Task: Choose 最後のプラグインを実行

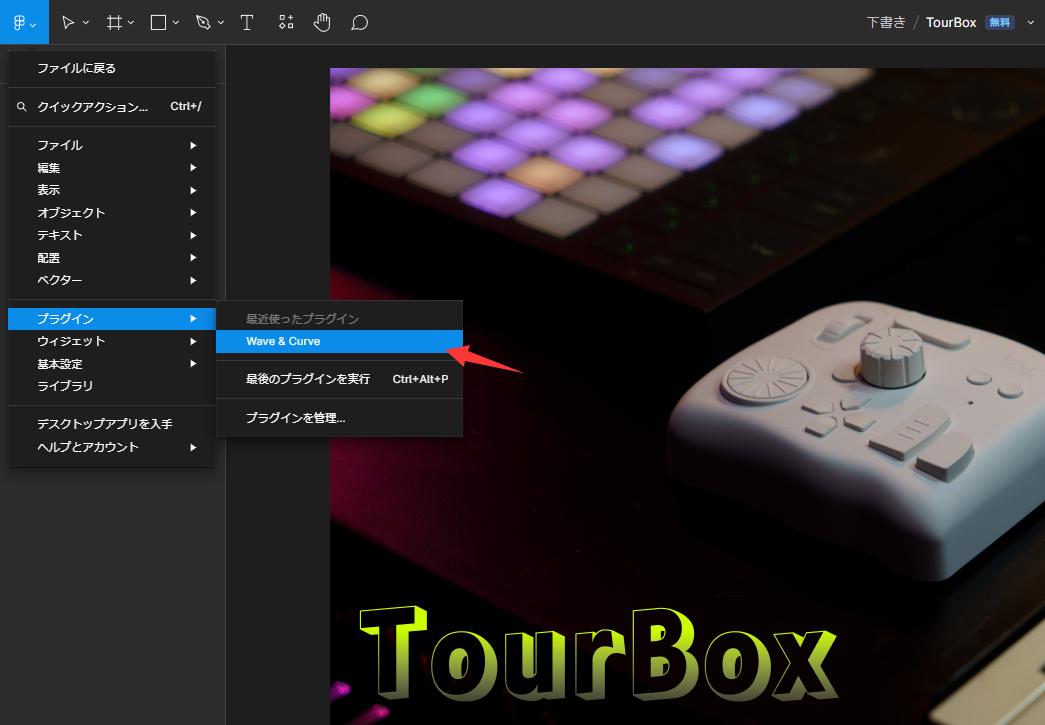Action: [x=339, y=379]
